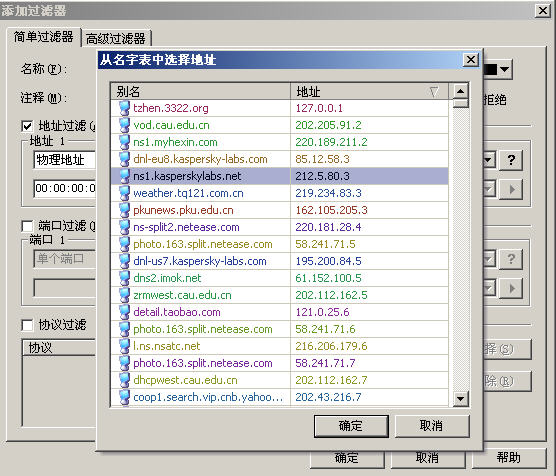This screenshot has width=556, height=476.
Task: Click the icon beside detail.taobao.com
Action: pos(124,312)
